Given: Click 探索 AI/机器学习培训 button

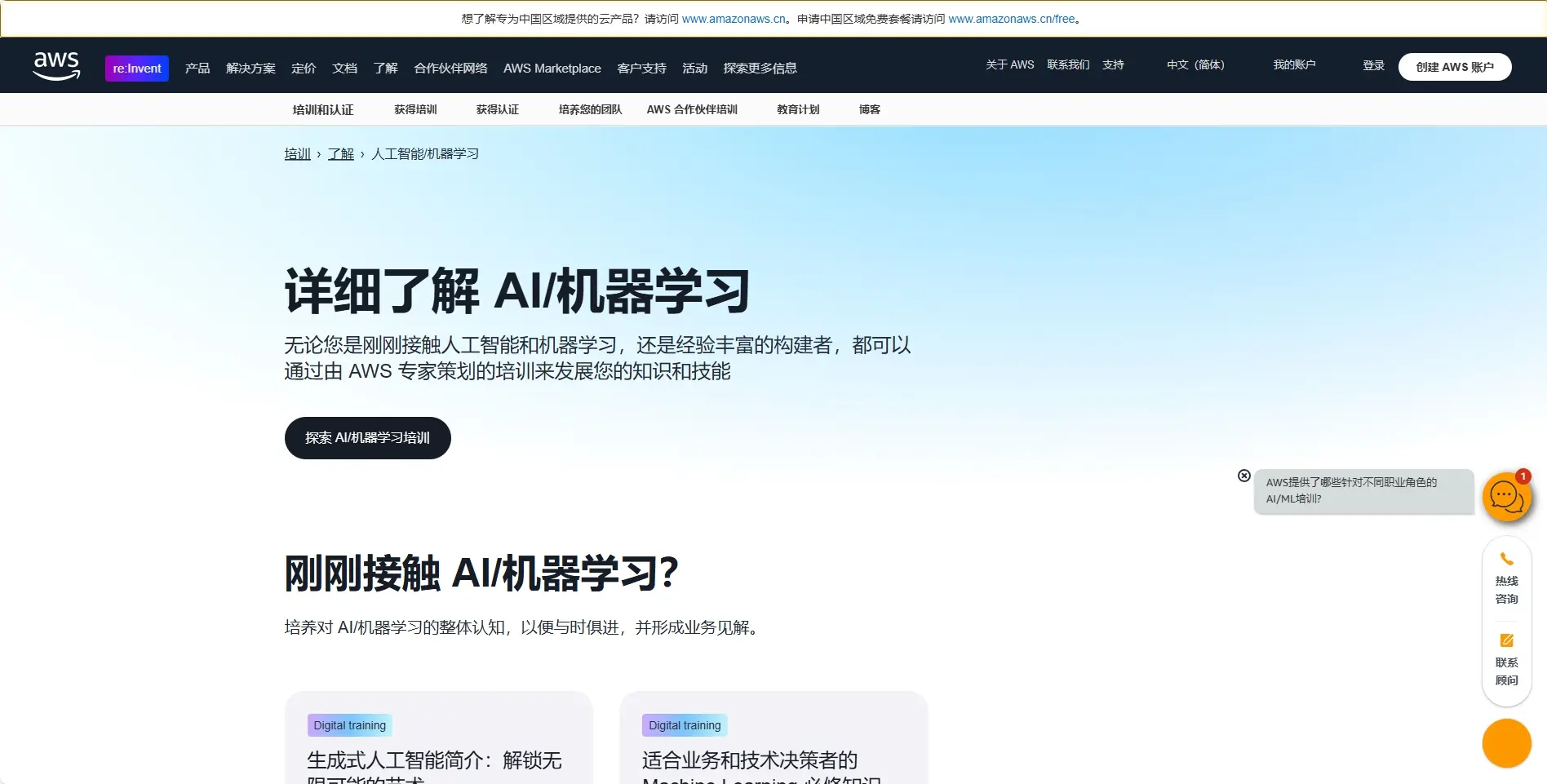Looking at the screenshot, I should click(366, 438).
